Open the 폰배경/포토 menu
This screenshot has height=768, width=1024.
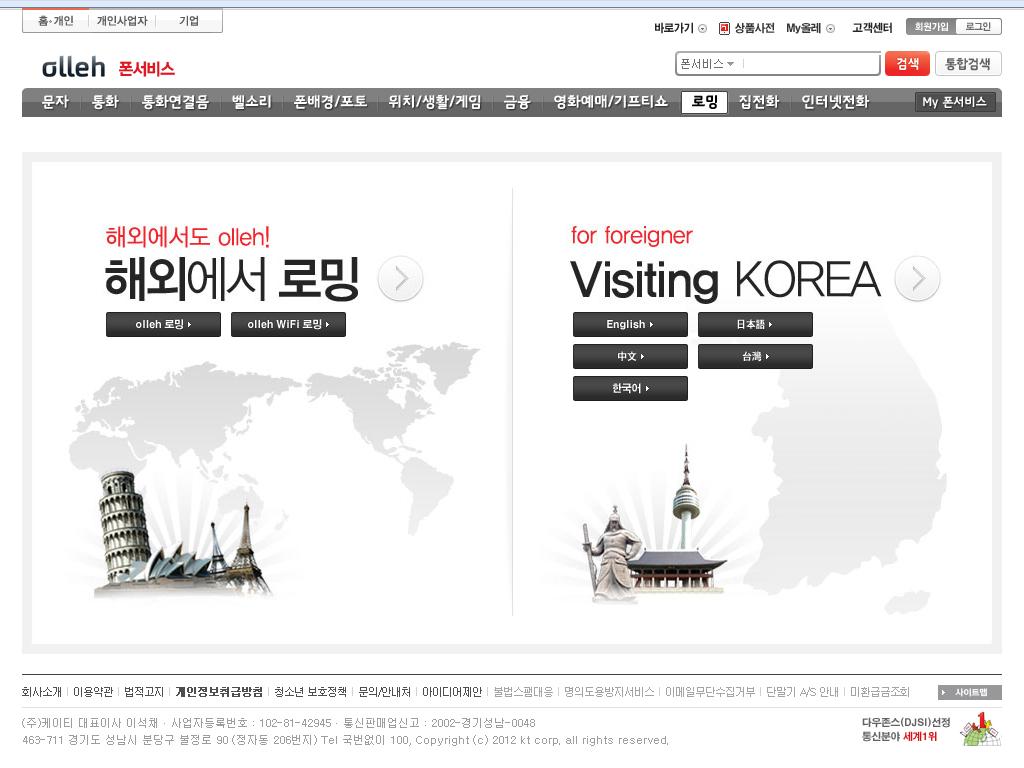330,102
